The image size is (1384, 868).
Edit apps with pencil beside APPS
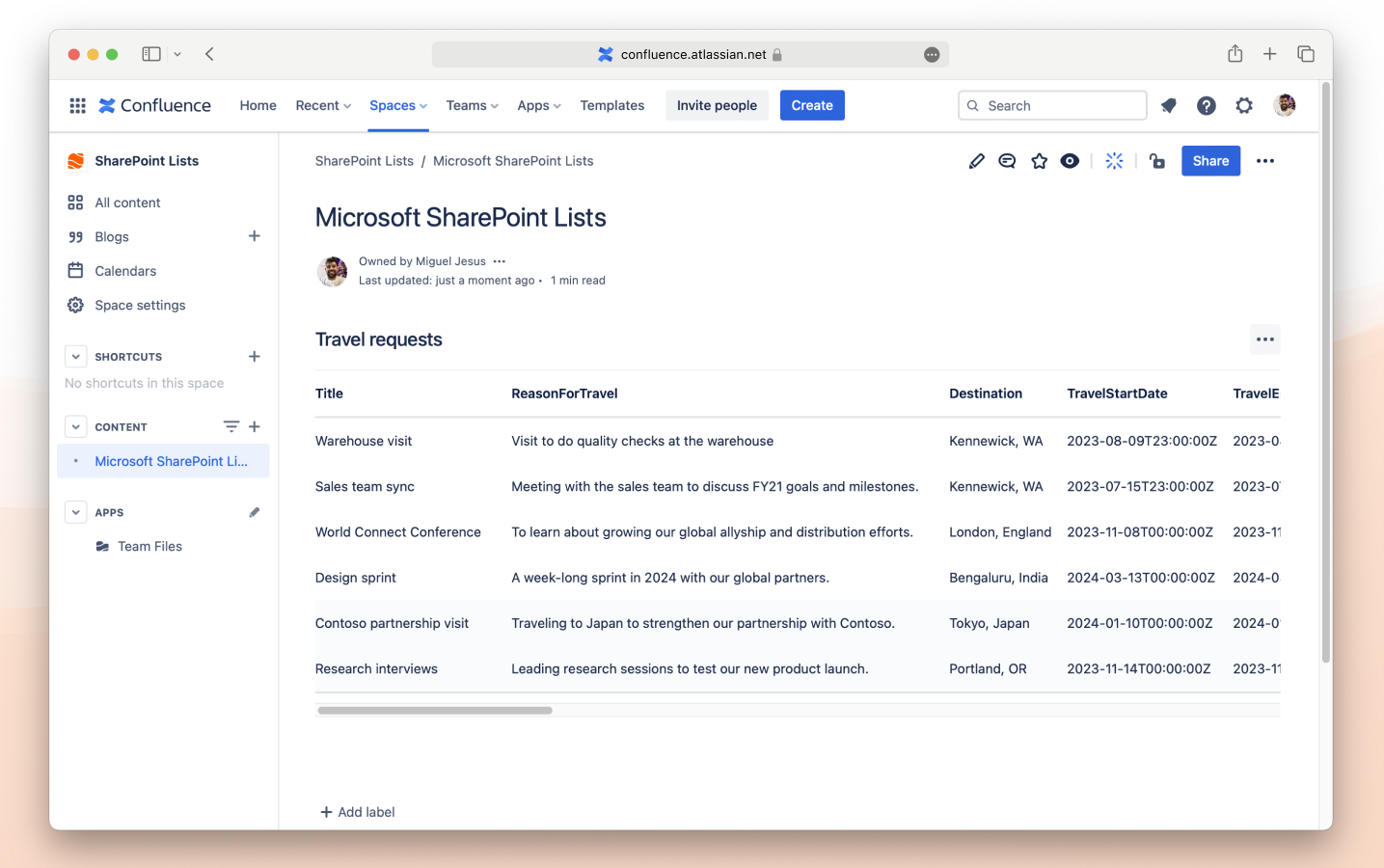point(255,512)
